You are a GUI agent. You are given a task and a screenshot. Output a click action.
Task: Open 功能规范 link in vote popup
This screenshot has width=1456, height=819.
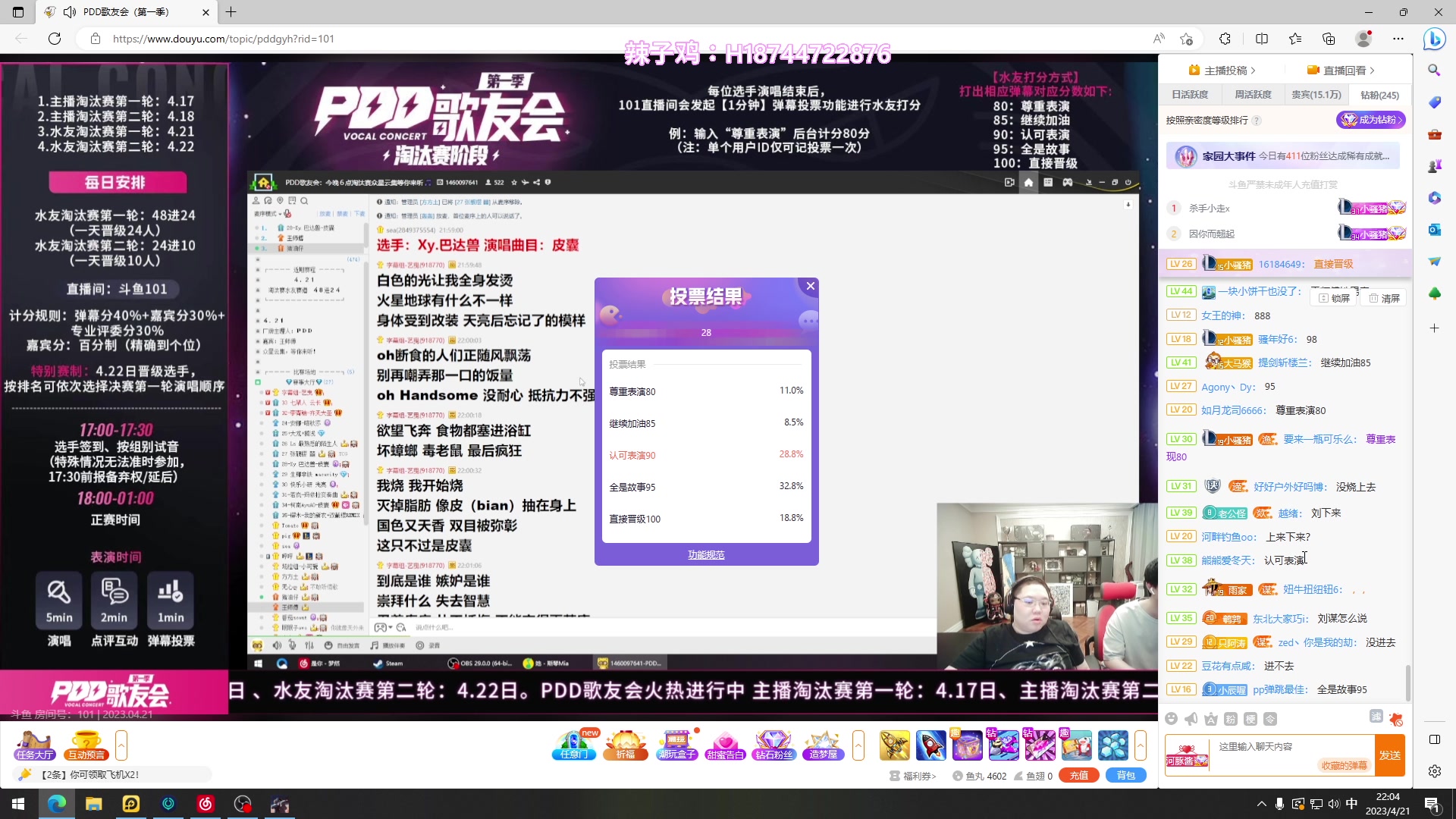pyautogui.click(x=706, y=555)
